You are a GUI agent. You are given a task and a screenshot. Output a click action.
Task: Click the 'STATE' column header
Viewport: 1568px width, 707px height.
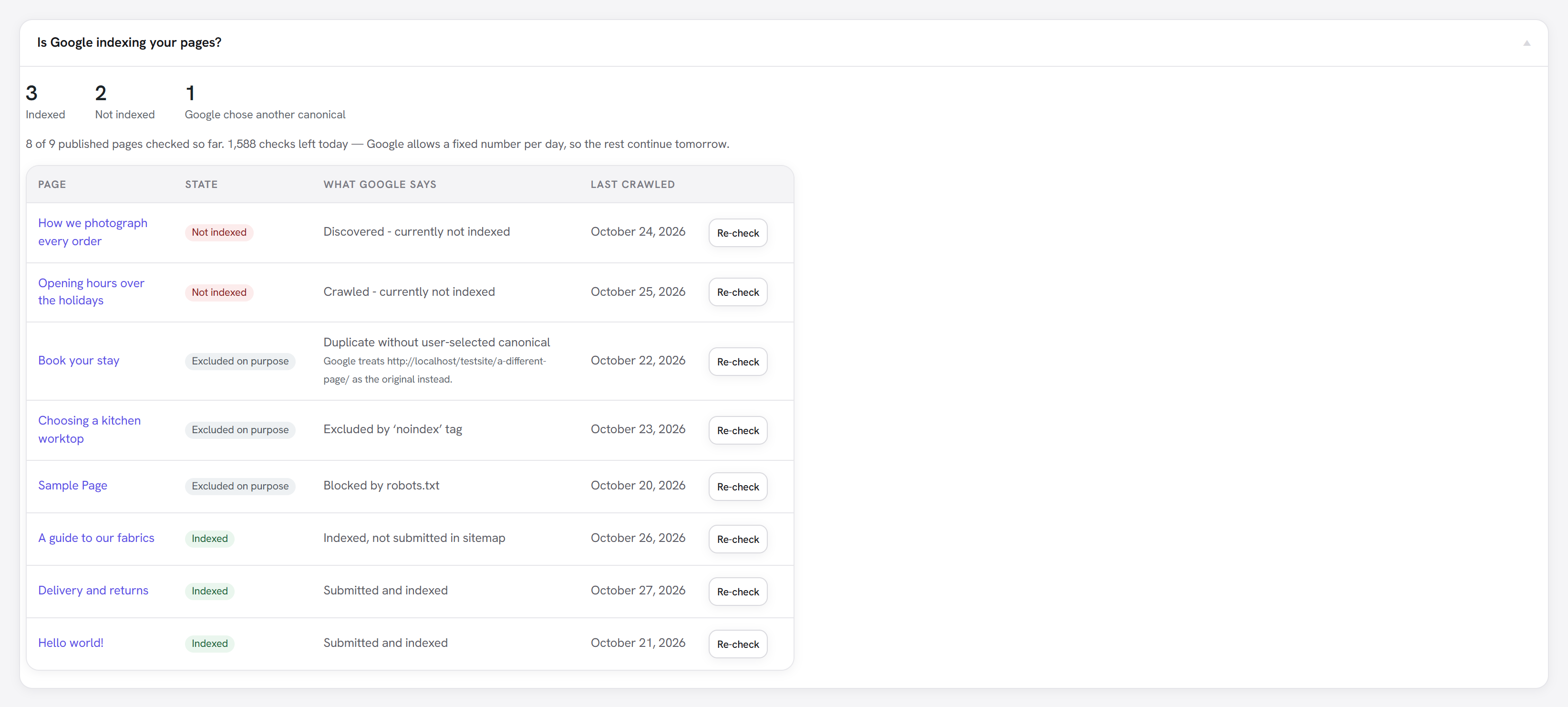pyautogui.click(x=201, y=185)
